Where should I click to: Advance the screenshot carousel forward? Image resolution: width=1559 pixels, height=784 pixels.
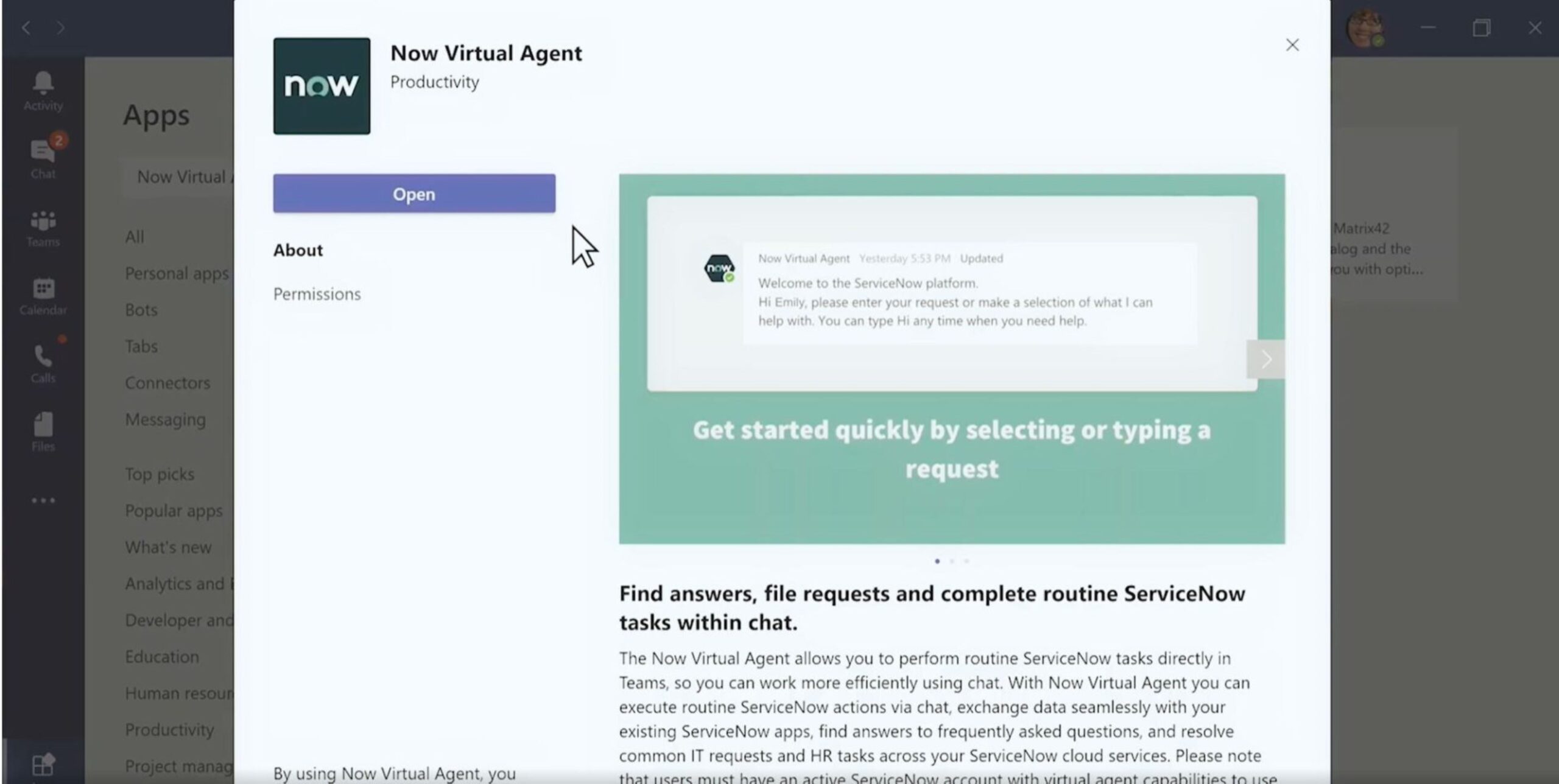[1265, 359]
